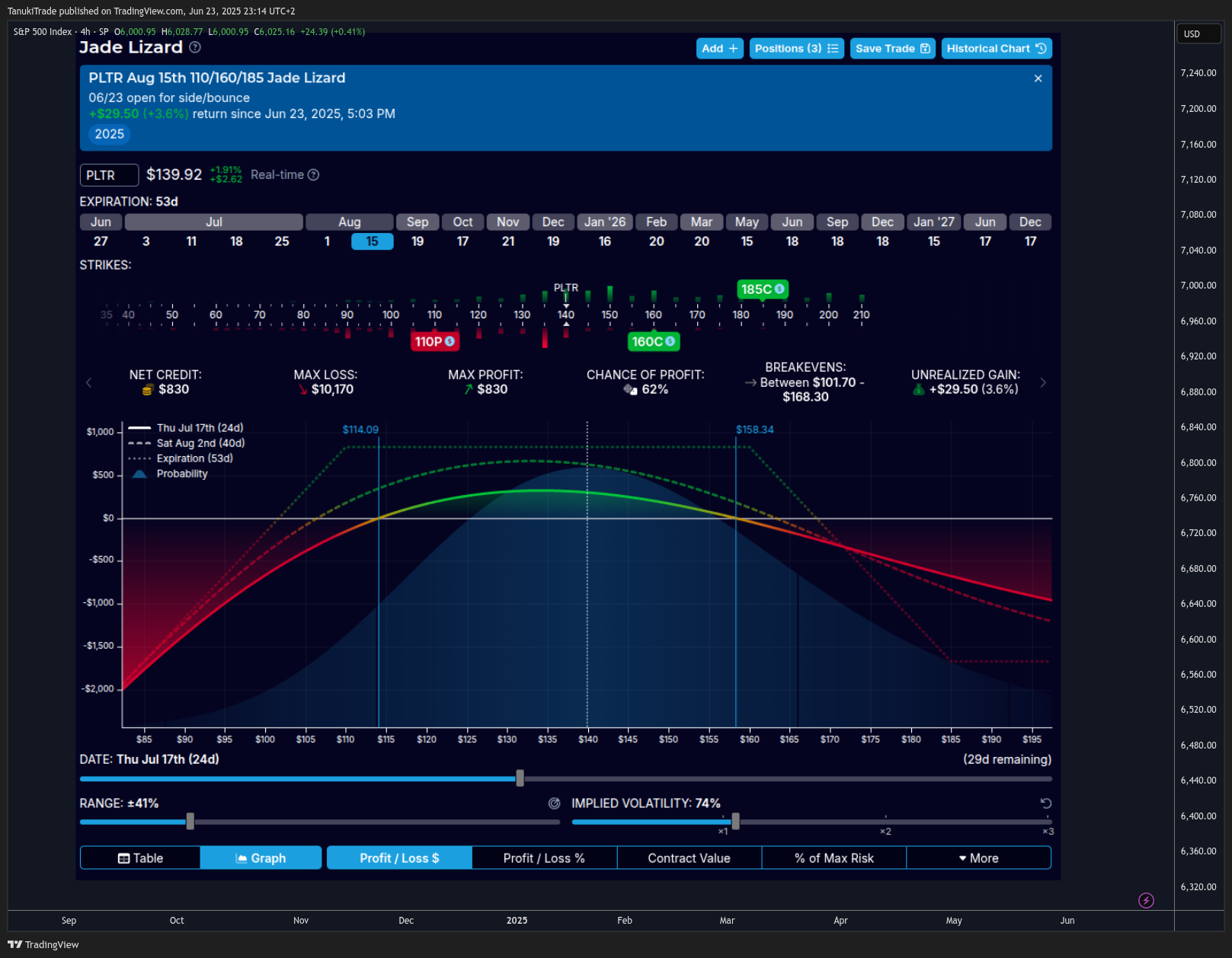Click the CHANCE OF PROFIT 62% value

pos(654,390)
